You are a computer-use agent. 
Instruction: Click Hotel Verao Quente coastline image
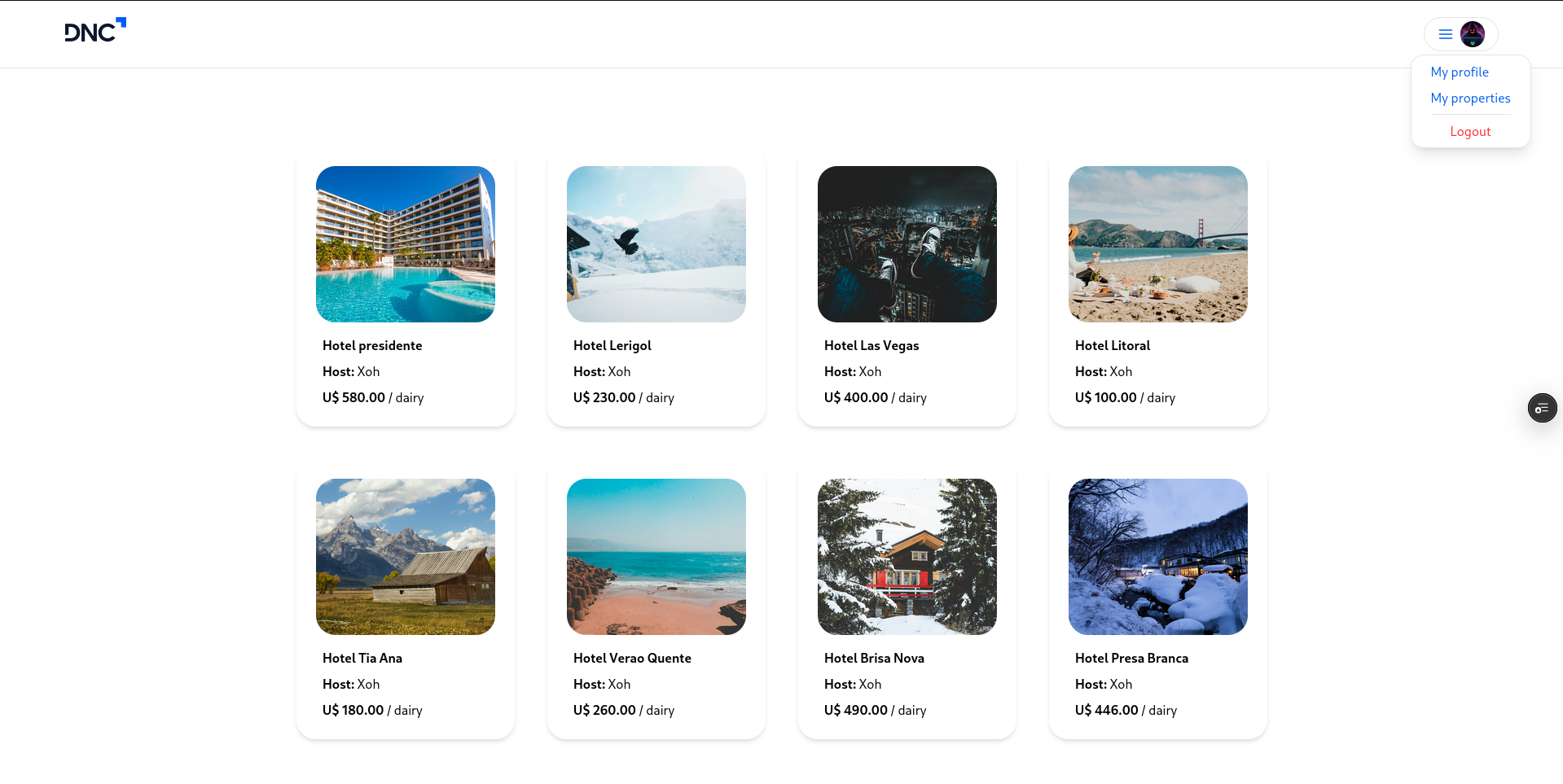[656, 556]
